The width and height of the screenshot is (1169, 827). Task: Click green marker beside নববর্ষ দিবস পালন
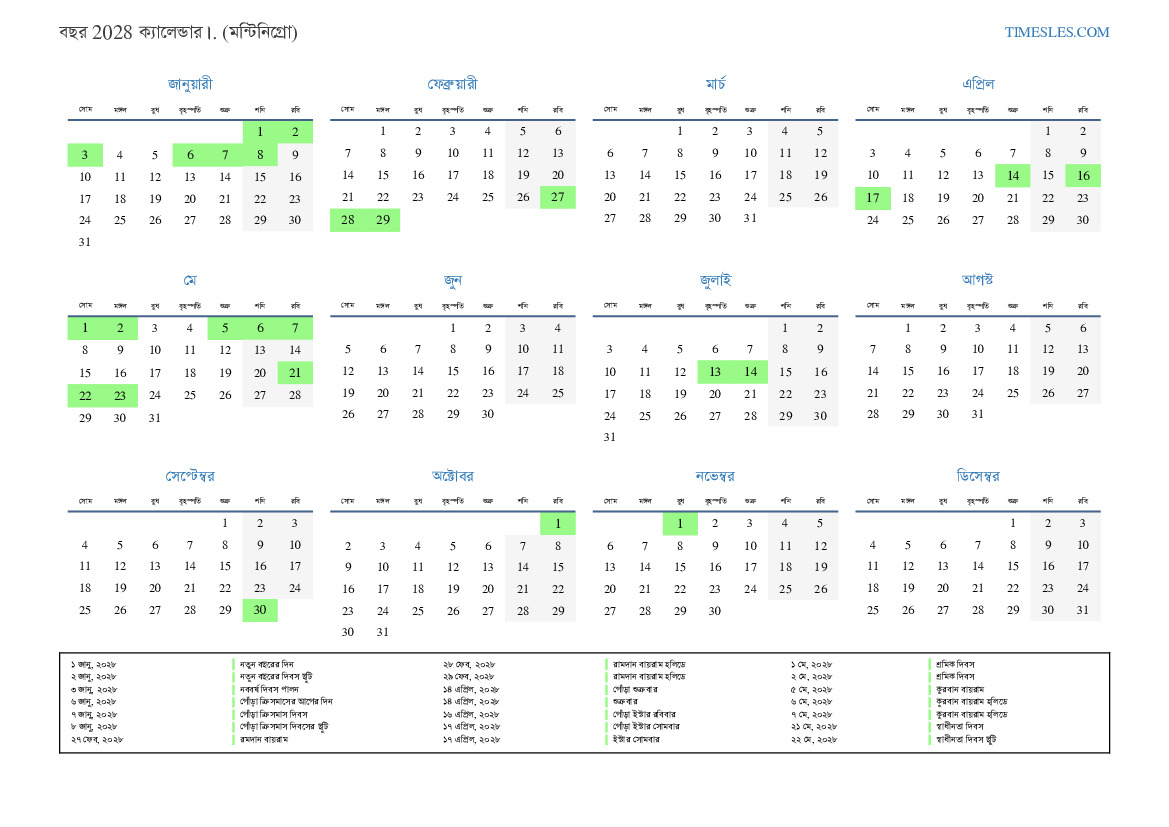pyautogui.click(x=233, y=689)
